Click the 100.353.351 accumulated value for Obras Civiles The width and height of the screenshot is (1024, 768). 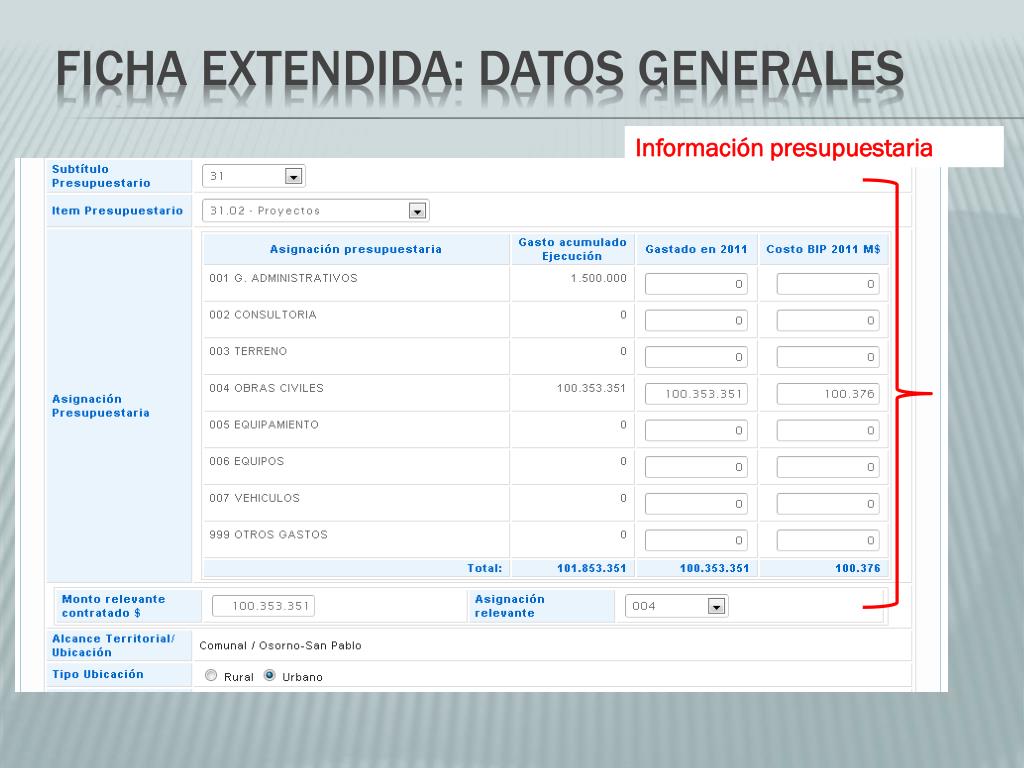click(591, 388)
